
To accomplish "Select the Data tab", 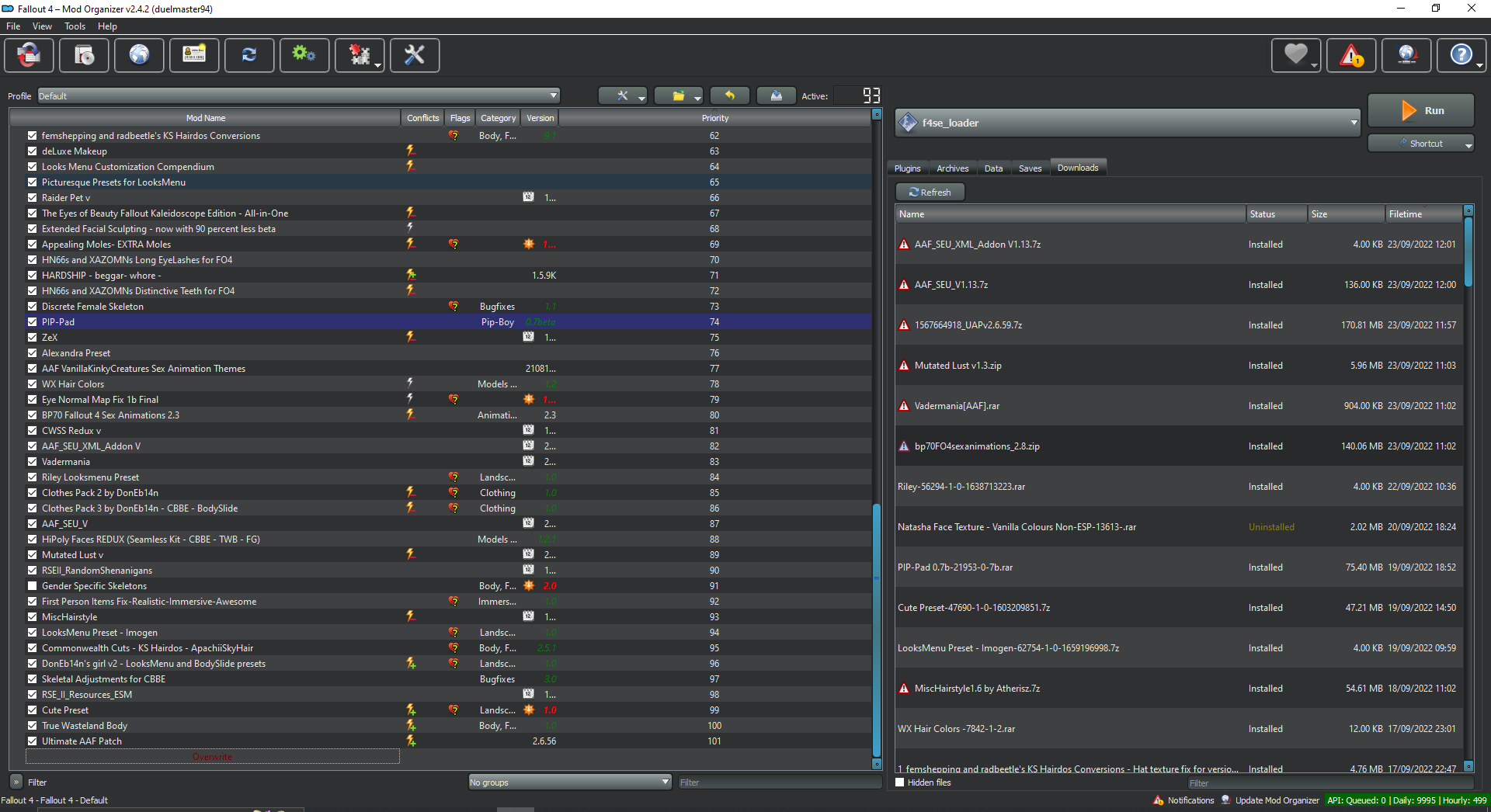I will pyautogui.click(x=993, y=168).
